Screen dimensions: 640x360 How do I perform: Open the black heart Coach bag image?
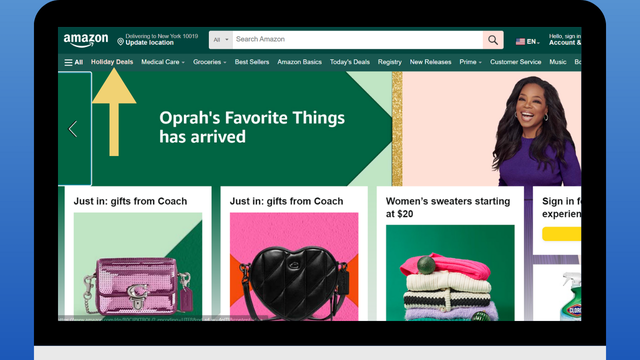coord(294,266)
